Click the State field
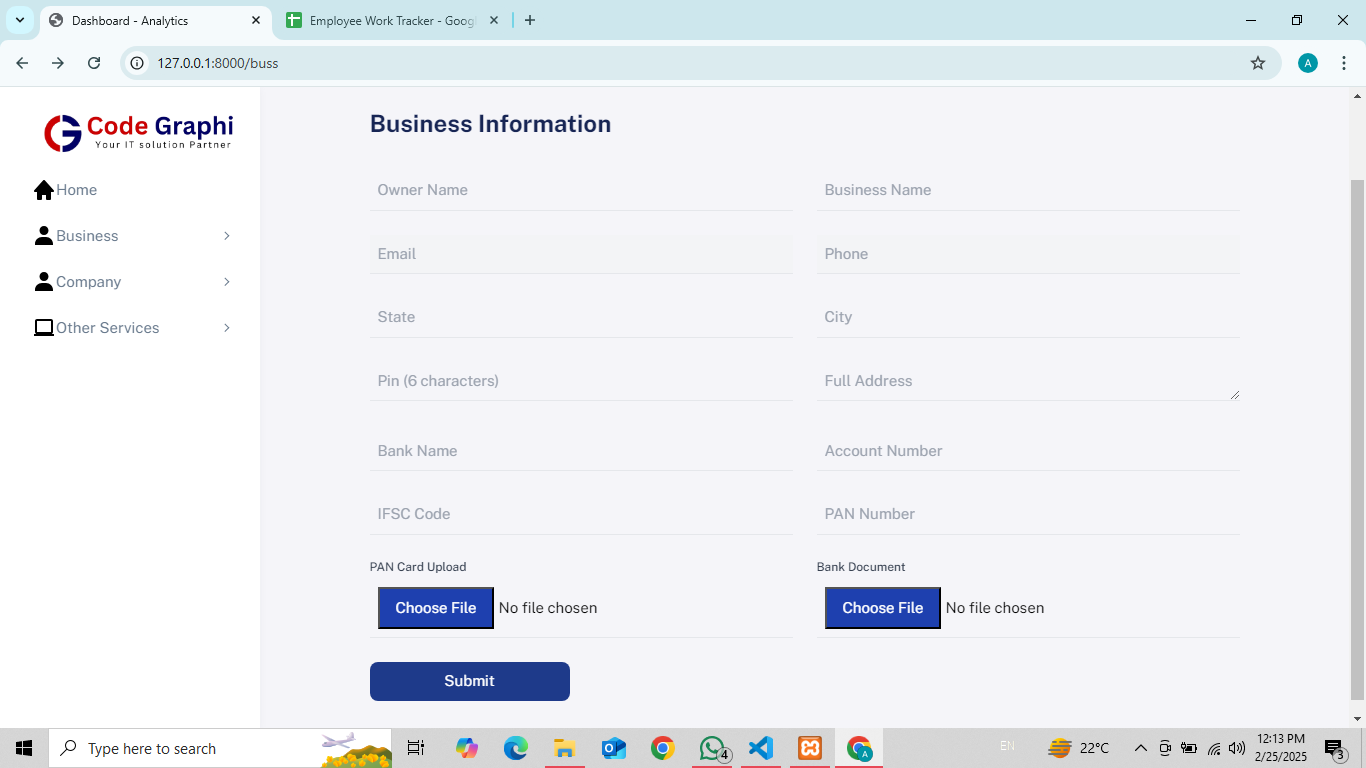The image size is (1366, 768). [581, 317]
